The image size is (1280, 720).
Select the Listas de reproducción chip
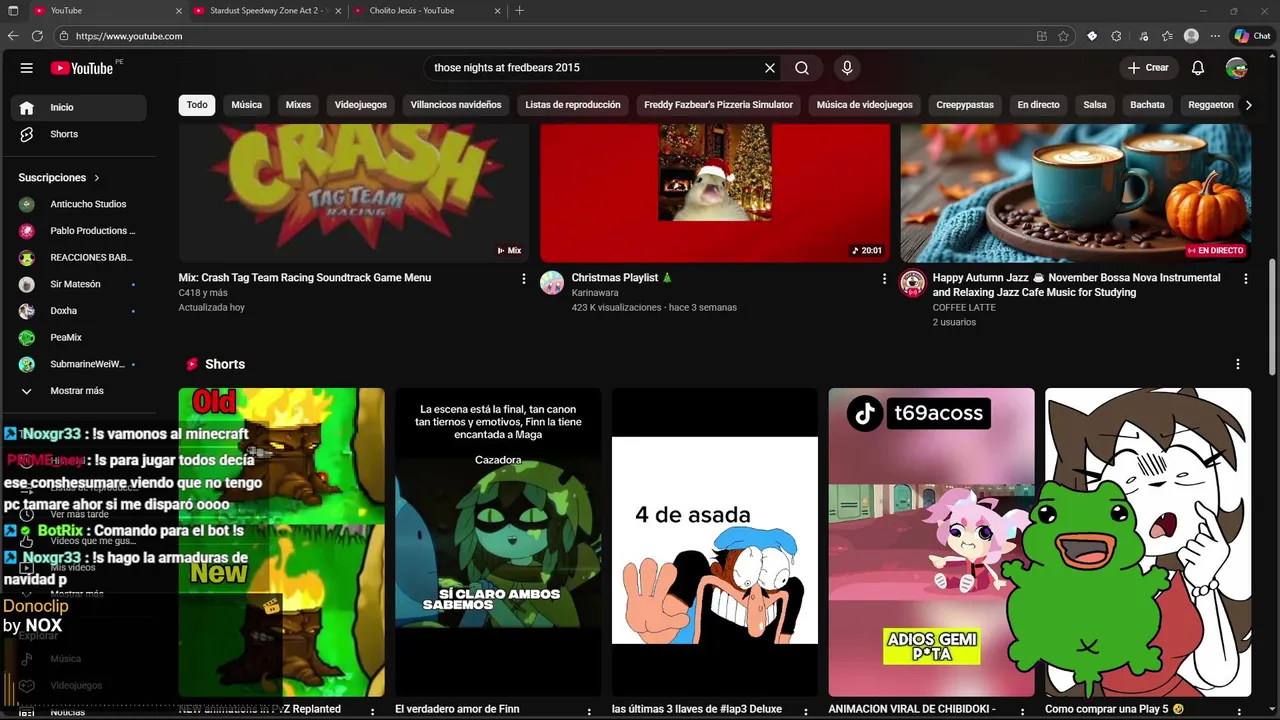pos(573,105)
